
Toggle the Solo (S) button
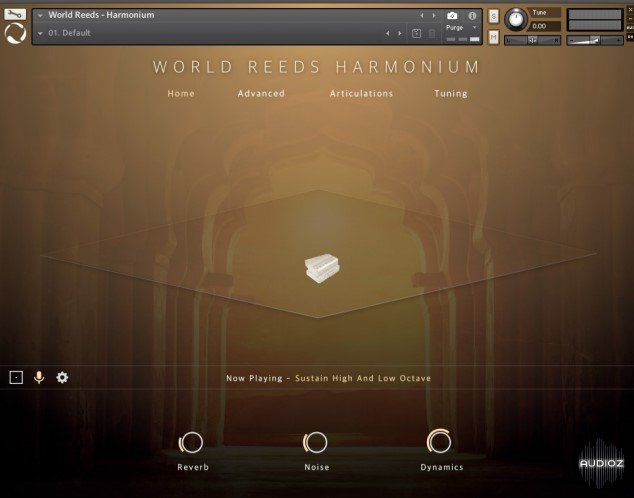(x=494, y=17)
